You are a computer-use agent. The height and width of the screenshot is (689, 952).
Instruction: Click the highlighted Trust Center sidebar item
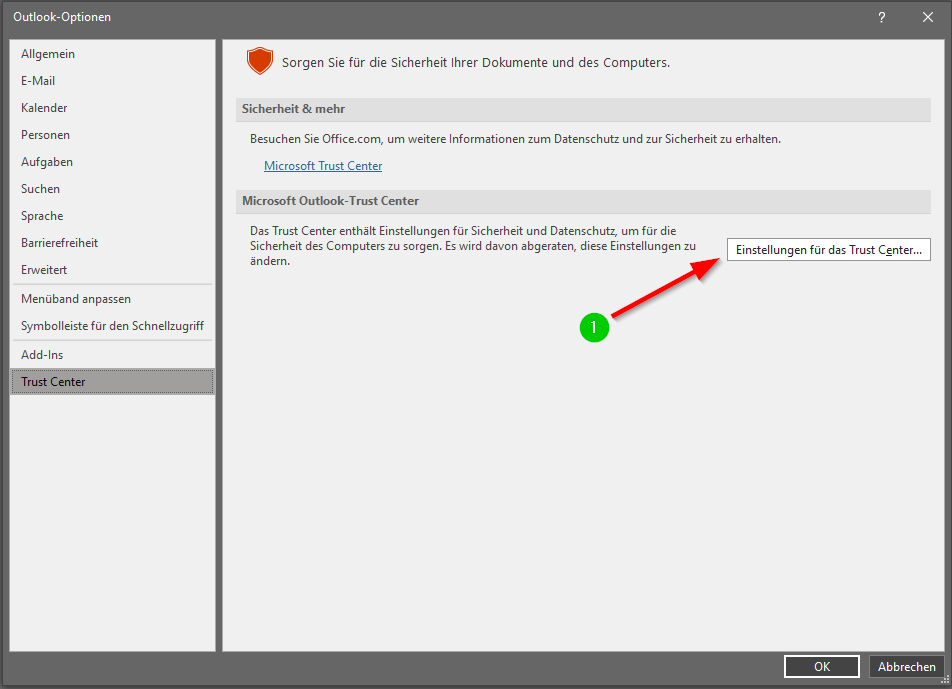pyautogui.click(x=53, y=382)
